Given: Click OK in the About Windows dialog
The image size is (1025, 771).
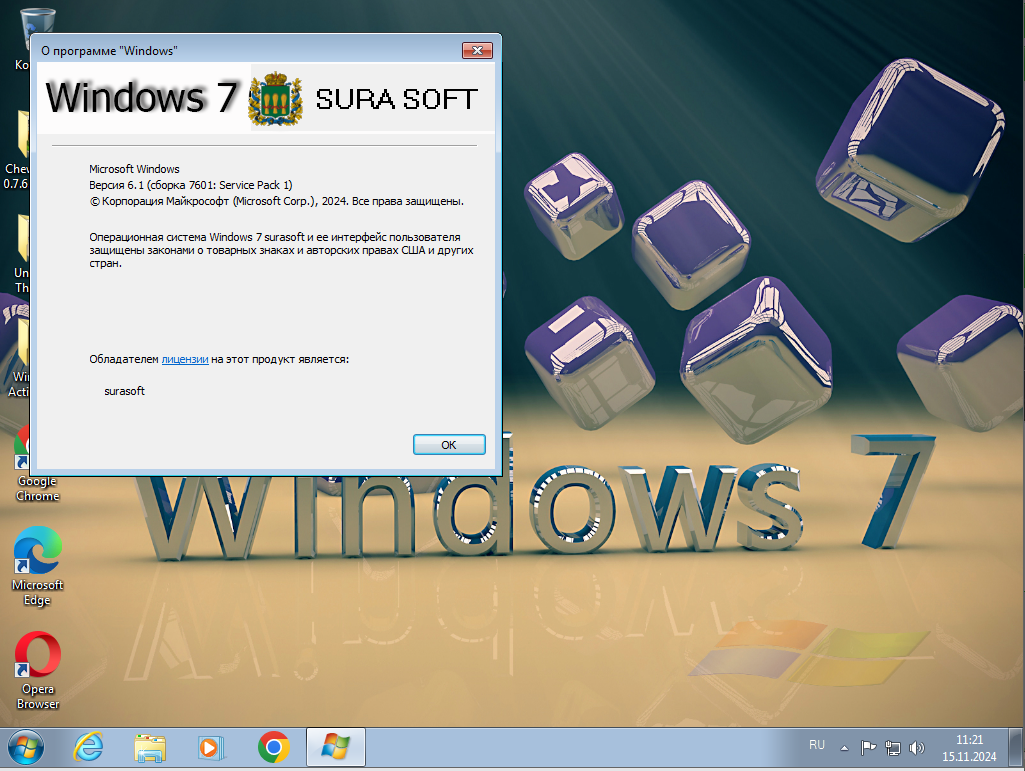Looking at the screenshot, I should (449, 445).
